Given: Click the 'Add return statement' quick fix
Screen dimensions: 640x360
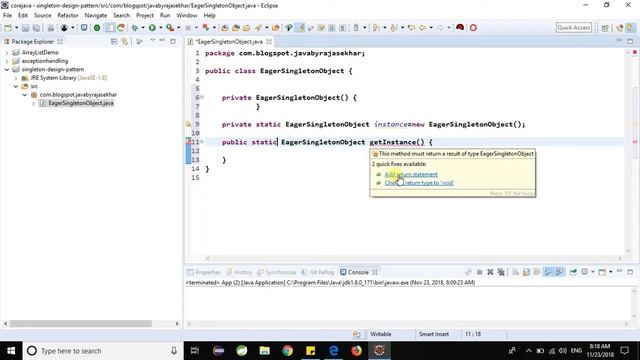Looking at the screenshot, I should click(x=411, y=175).
